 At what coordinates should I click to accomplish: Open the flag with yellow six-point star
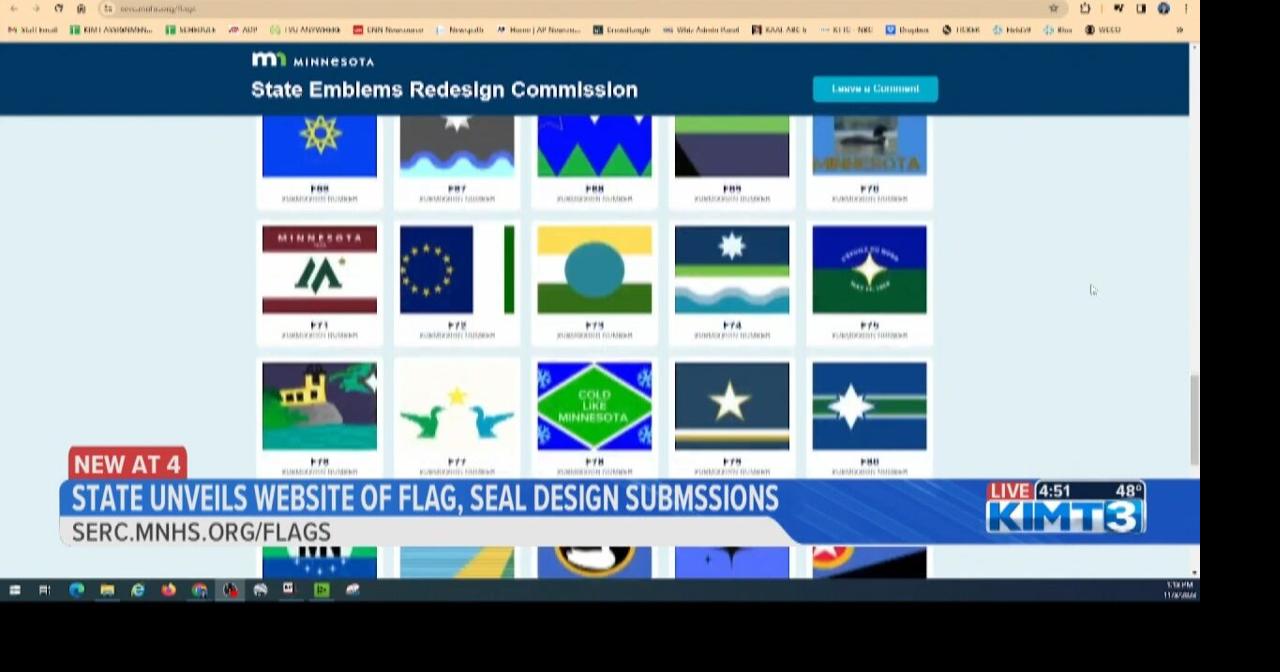pyautogui.click(x=320, y=146)
